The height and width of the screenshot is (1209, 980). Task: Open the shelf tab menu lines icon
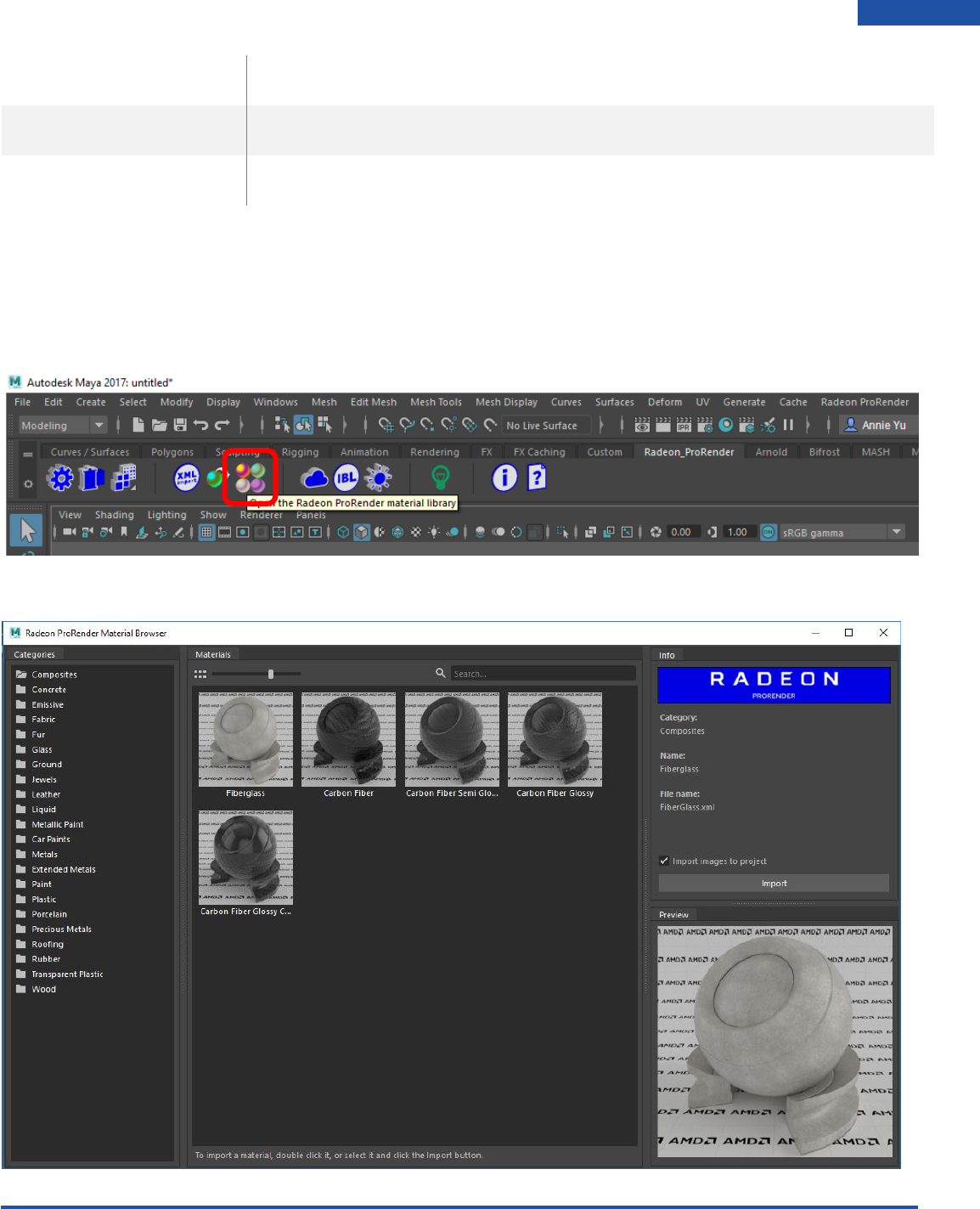pos(28,455)
